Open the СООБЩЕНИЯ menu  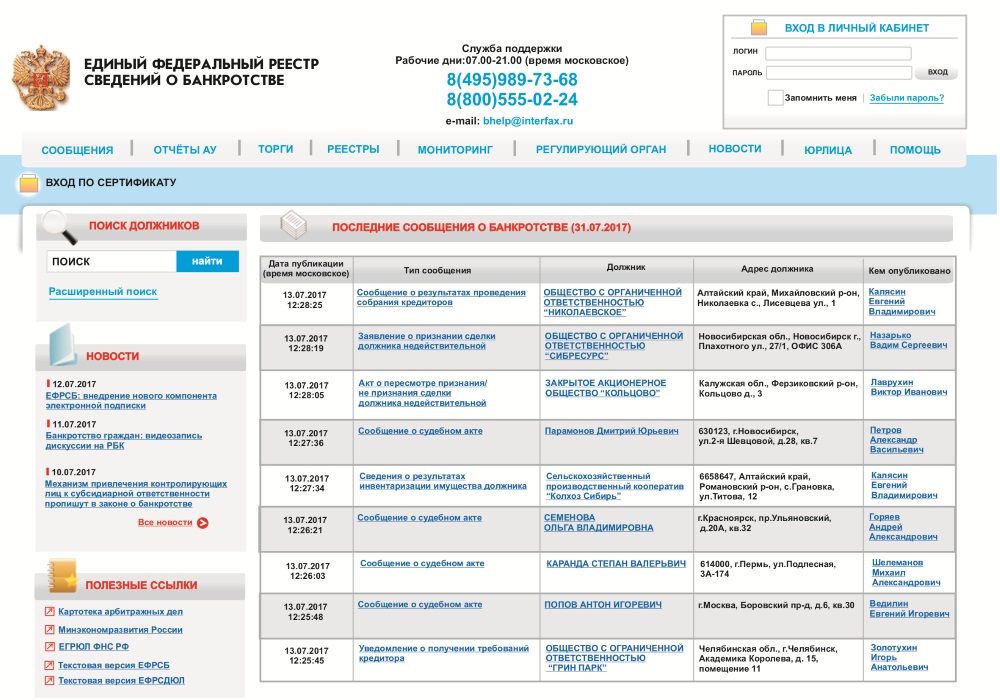coord(77,150)
